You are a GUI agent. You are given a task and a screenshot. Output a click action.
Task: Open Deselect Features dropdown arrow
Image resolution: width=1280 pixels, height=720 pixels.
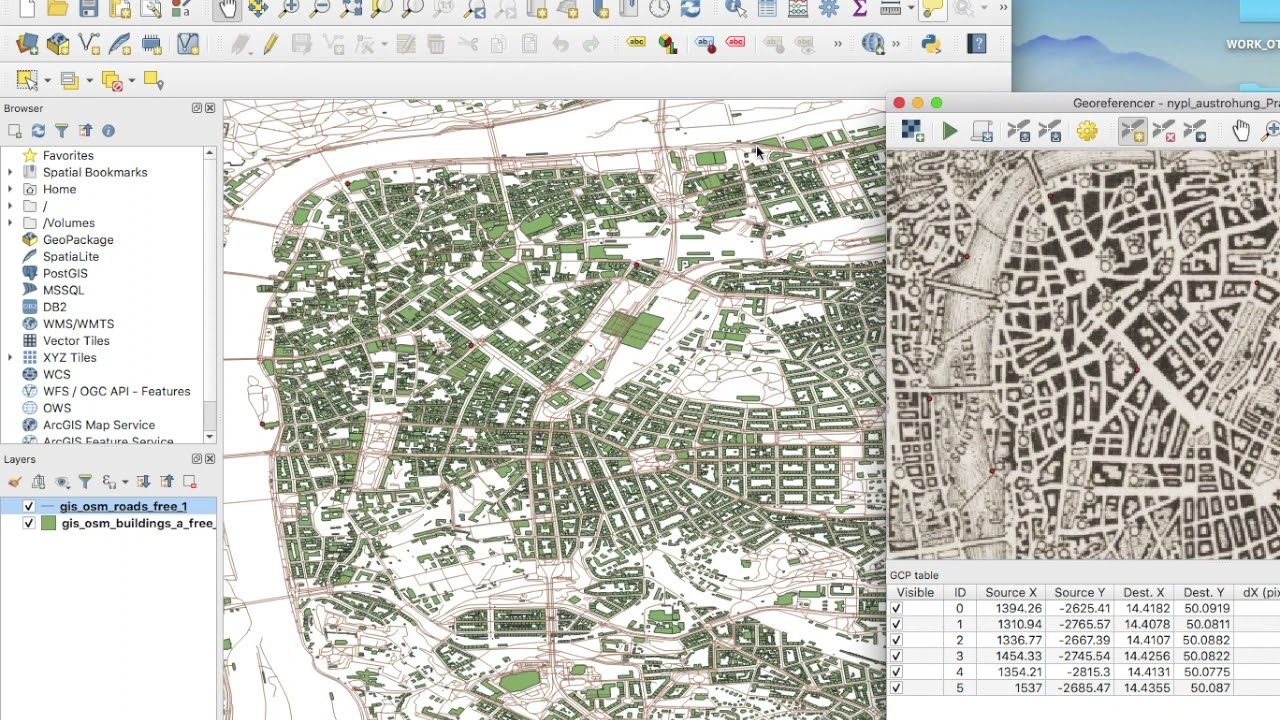[x=131, y=81]
